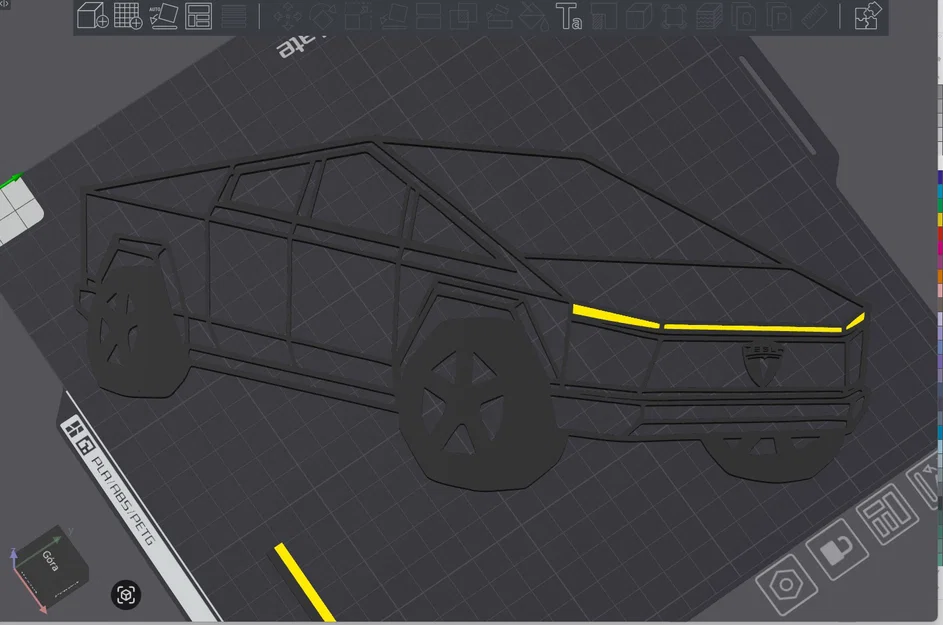Open plate settings with the hexagon icon
943x625 pixels.
click(x=786, y=585)
